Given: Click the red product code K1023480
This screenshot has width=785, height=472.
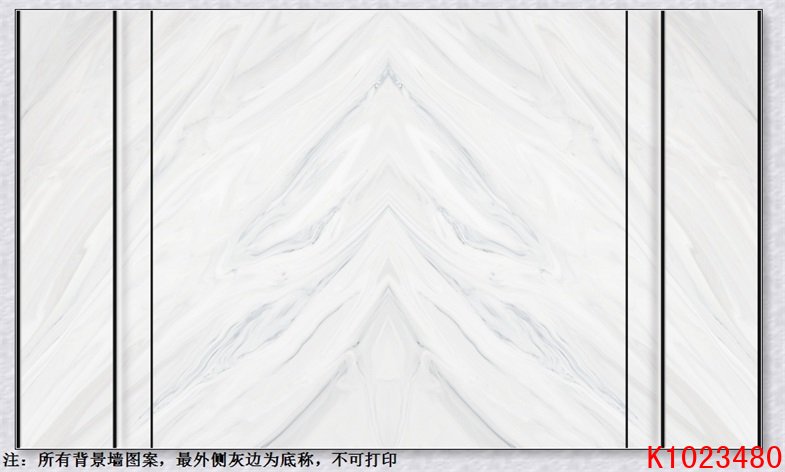Looking at the screenshot, I should coord(714,458).
